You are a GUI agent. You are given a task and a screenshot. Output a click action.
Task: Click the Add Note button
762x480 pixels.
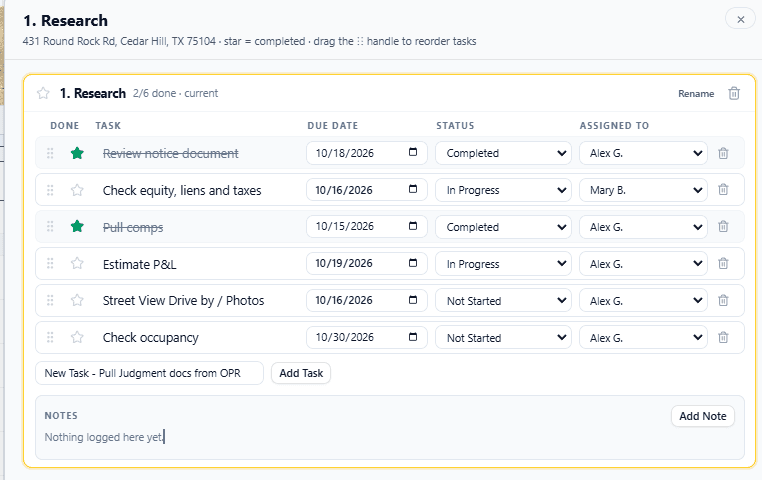click(703, 416)
